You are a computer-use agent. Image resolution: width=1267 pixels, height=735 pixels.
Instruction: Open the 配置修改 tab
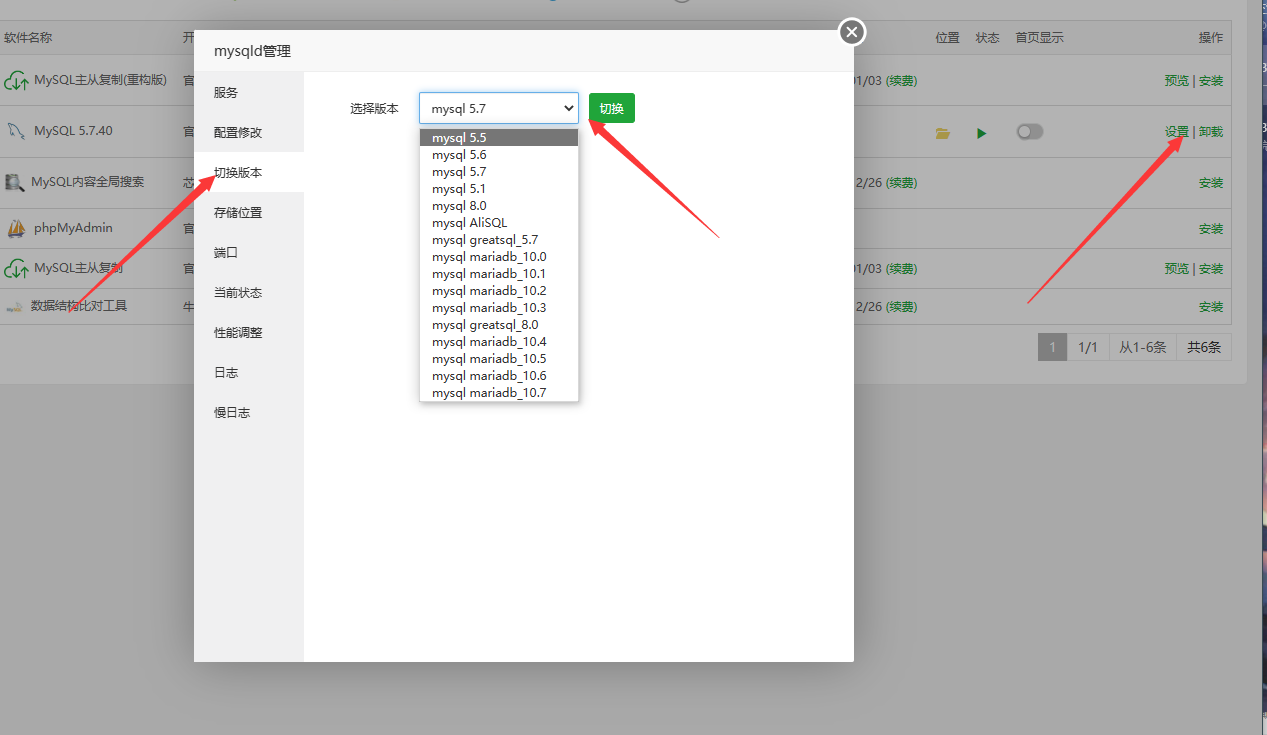pos(249,132)
